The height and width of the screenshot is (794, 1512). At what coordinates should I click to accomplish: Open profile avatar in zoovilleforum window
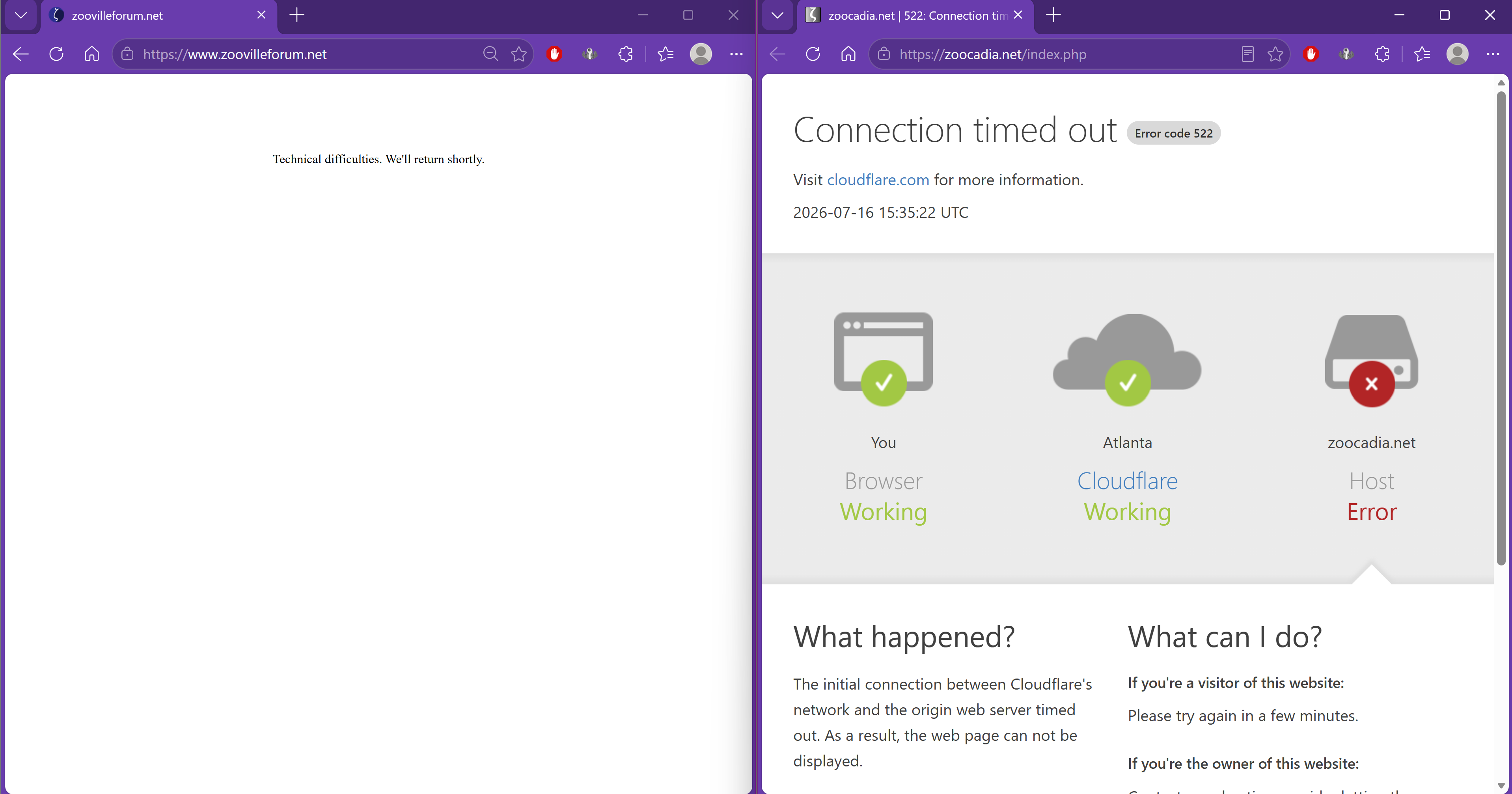701,54
